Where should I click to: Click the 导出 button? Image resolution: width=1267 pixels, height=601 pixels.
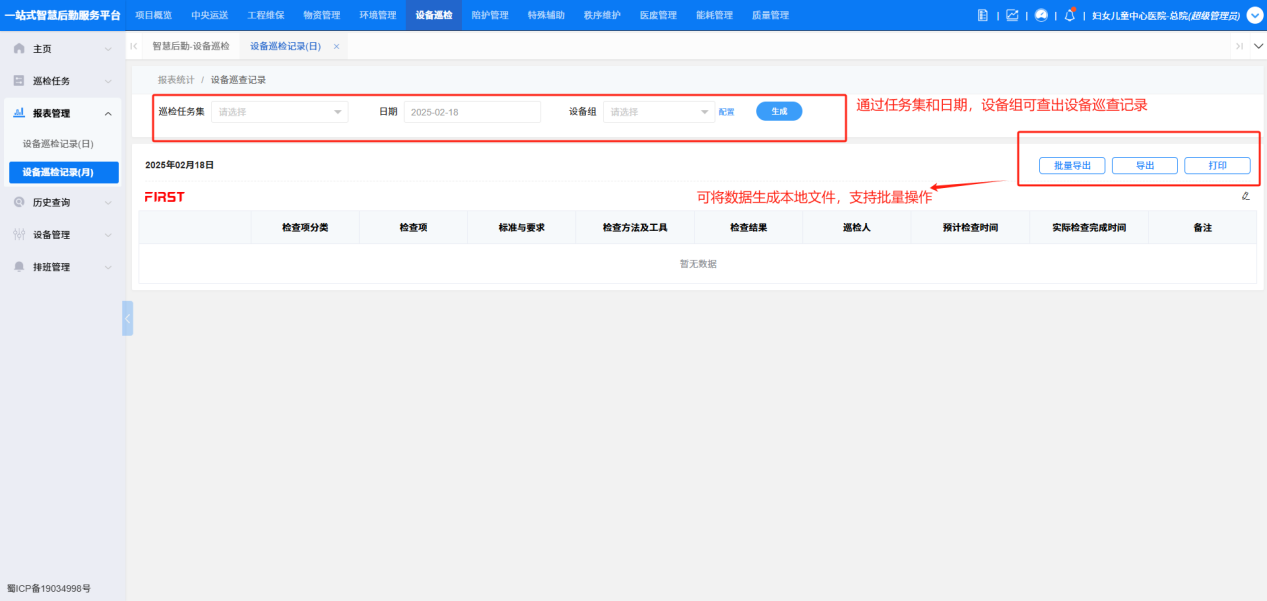1145,166
